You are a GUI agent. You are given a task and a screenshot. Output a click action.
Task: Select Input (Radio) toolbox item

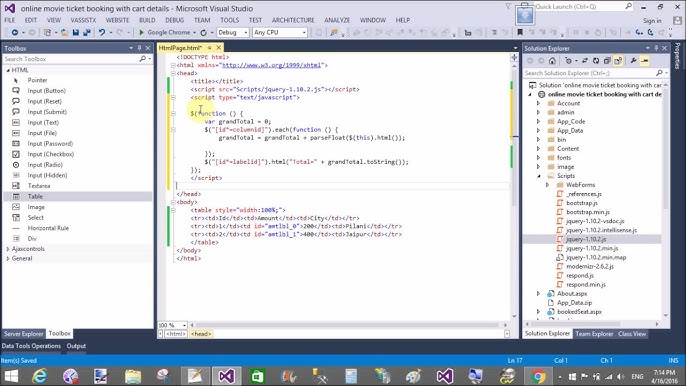point(45,165)
